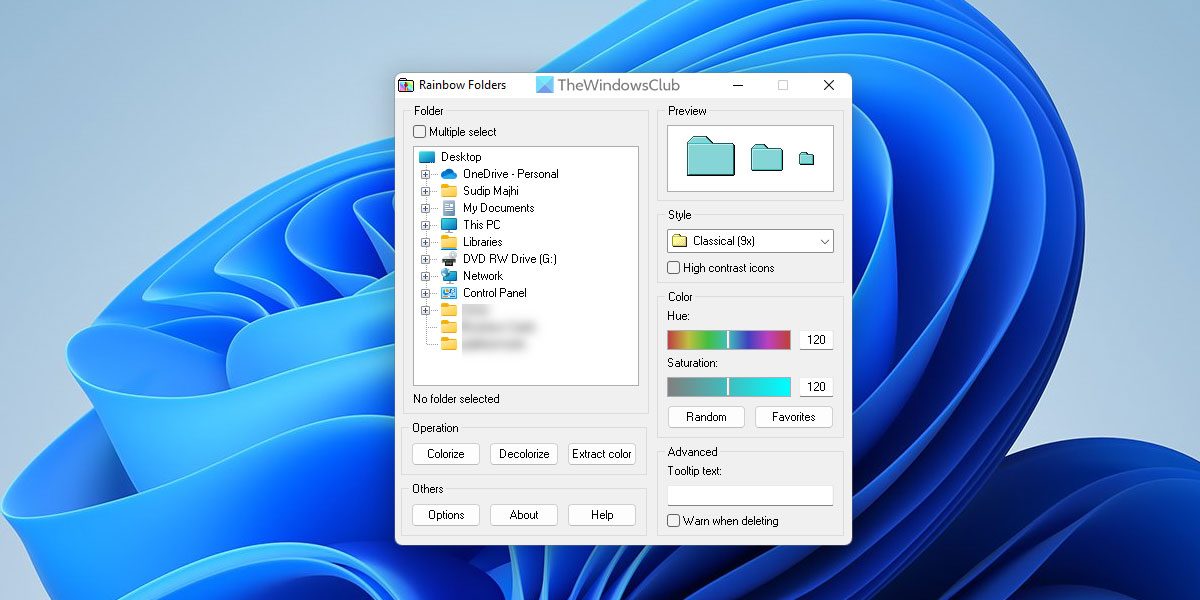This screenshot has width=1200, height=600.
Task: Select the Libraries folder icon
Action: [x=449, y=242]
